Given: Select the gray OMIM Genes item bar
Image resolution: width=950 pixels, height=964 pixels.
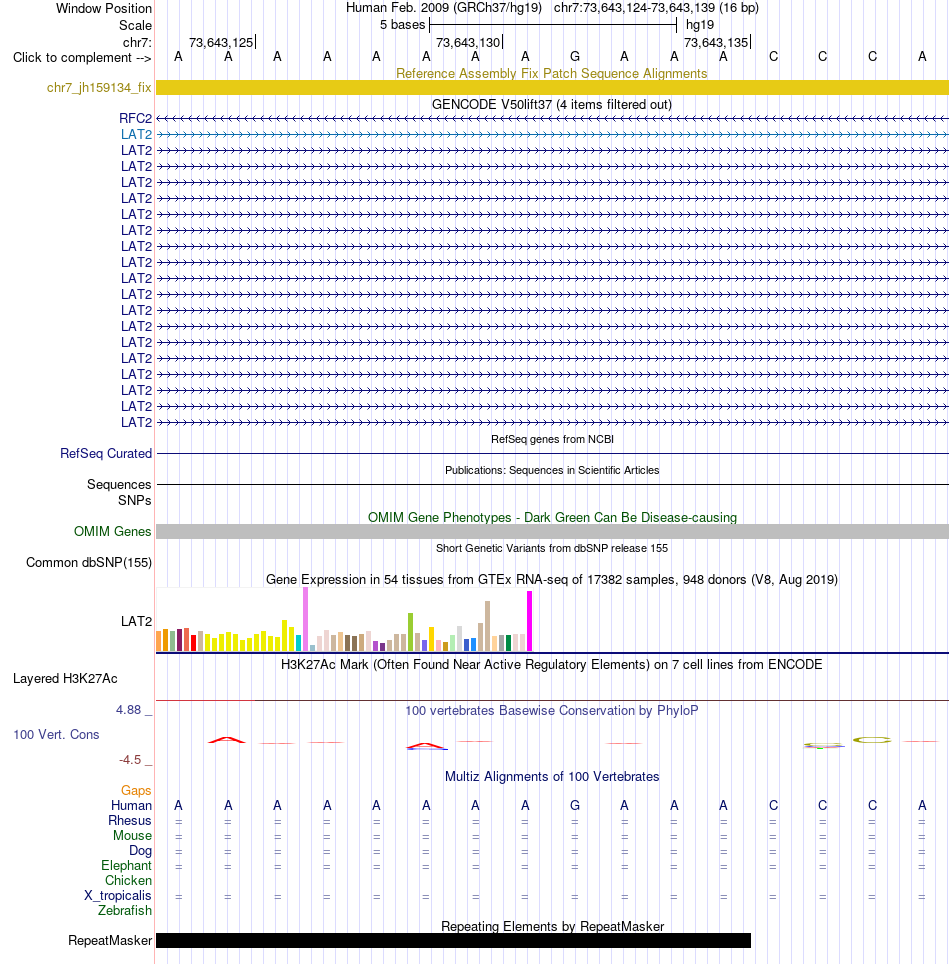Looking at the screenshot, I should click(x=552, y=532).
